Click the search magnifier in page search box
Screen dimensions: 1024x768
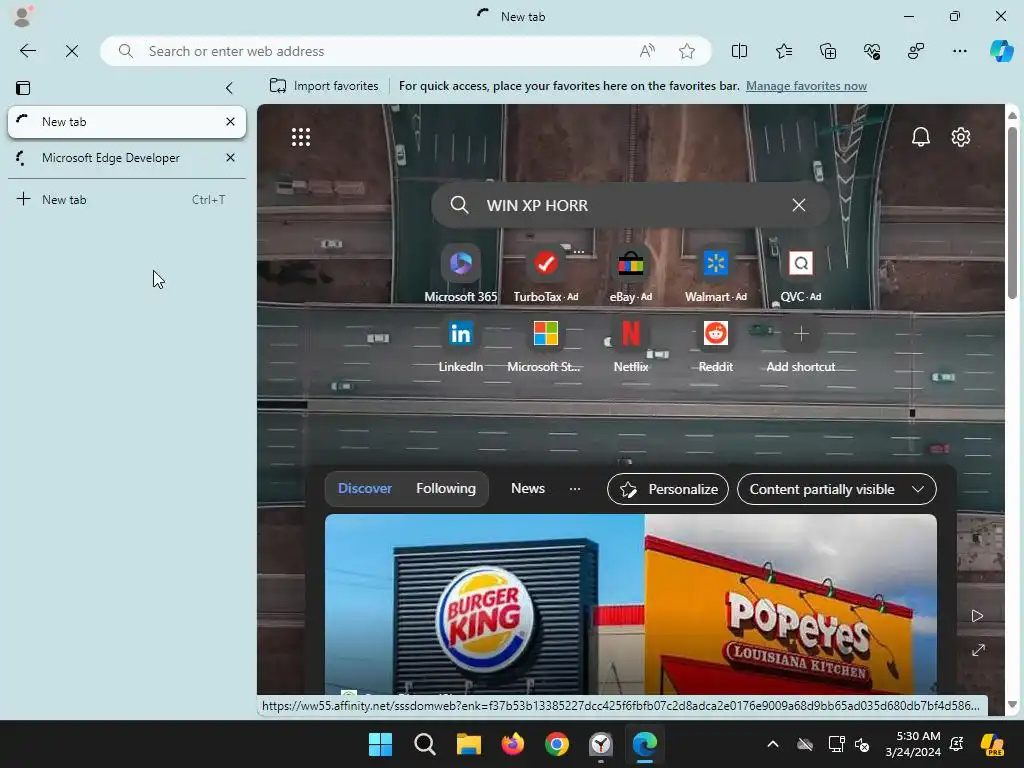[459, 205]
